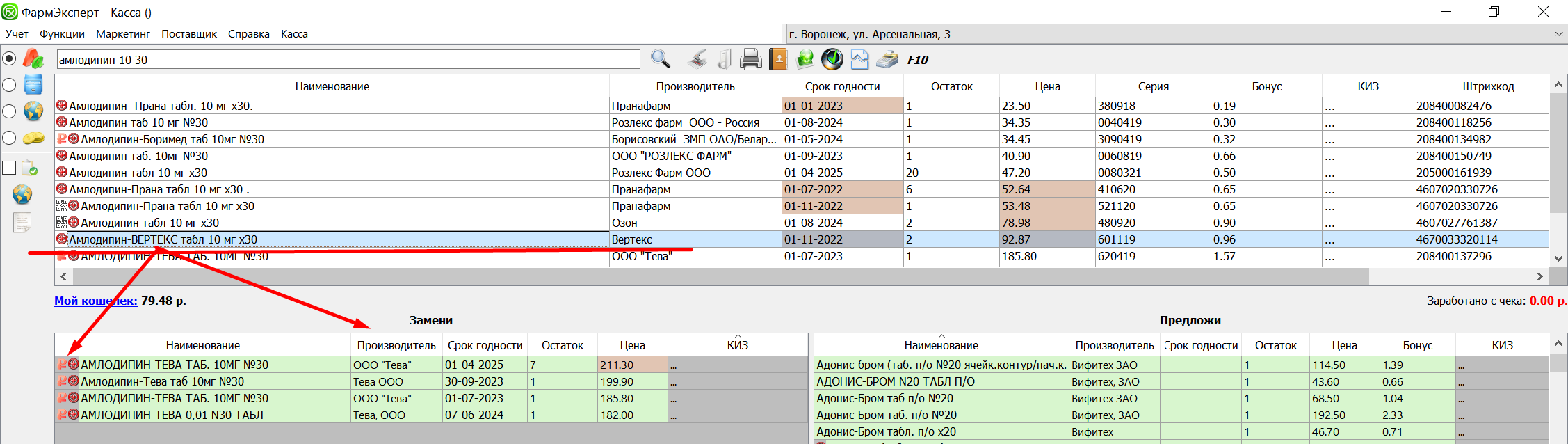Click the search field containing амлодипин 10 30
Viewport: 1568px width, 444px height.
point(348,60)
